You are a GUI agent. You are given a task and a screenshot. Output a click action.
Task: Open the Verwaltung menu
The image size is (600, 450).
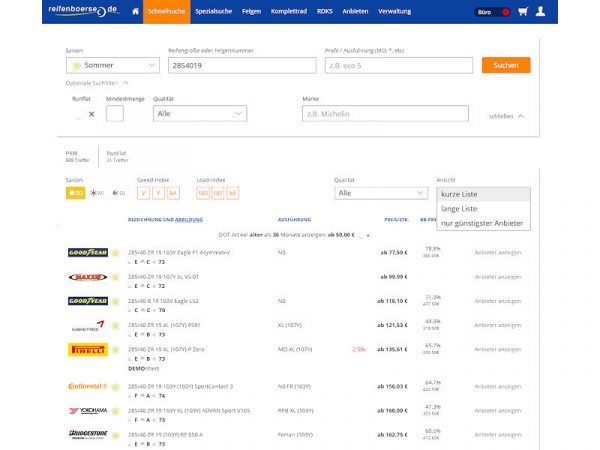pyautogui.click(x=395, y=11)
